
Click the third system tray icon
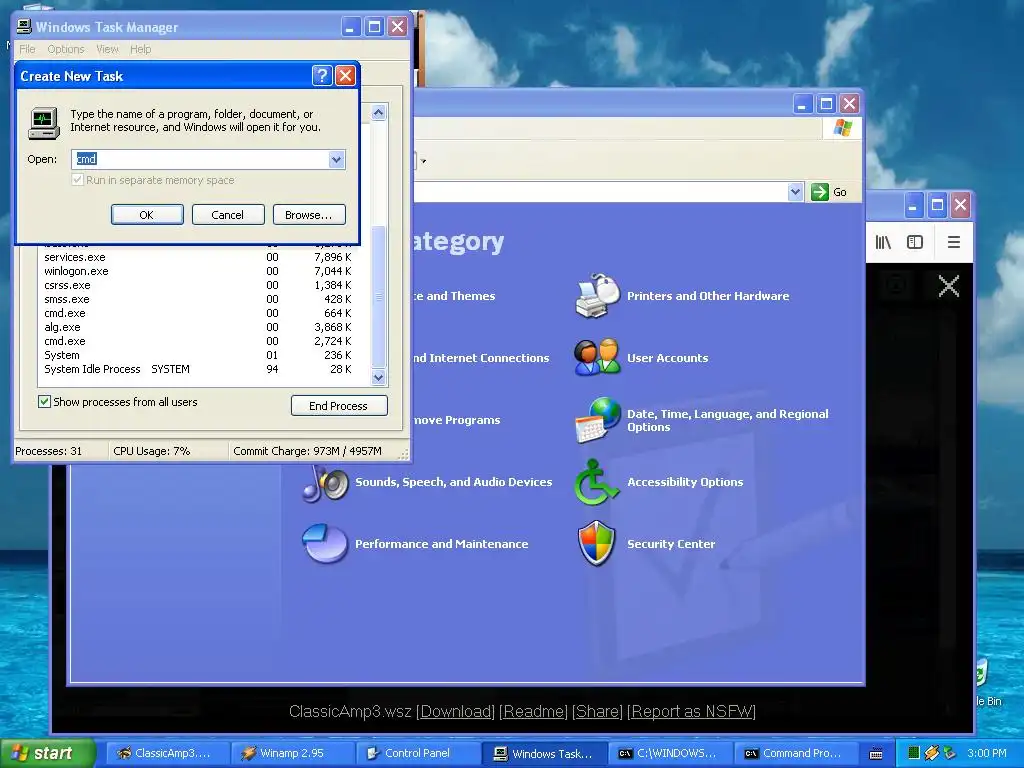point(949,753)
